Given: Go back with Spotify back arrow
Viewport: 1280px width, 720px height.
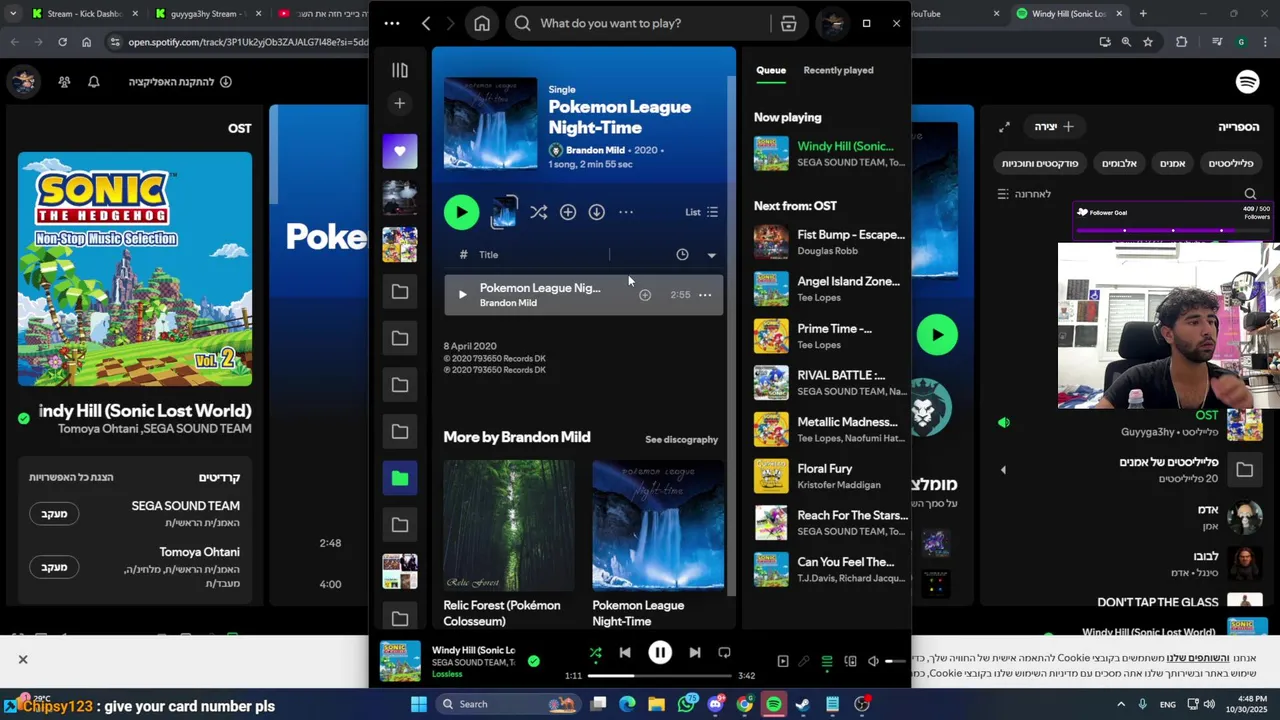Looking at the screenshot, I should point(426,23).
